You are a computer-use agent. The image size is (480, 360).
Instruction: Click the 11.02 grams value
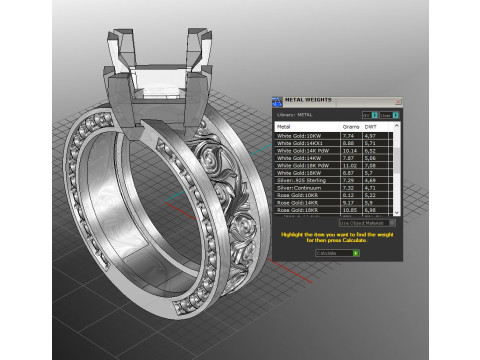coord(350,165)
